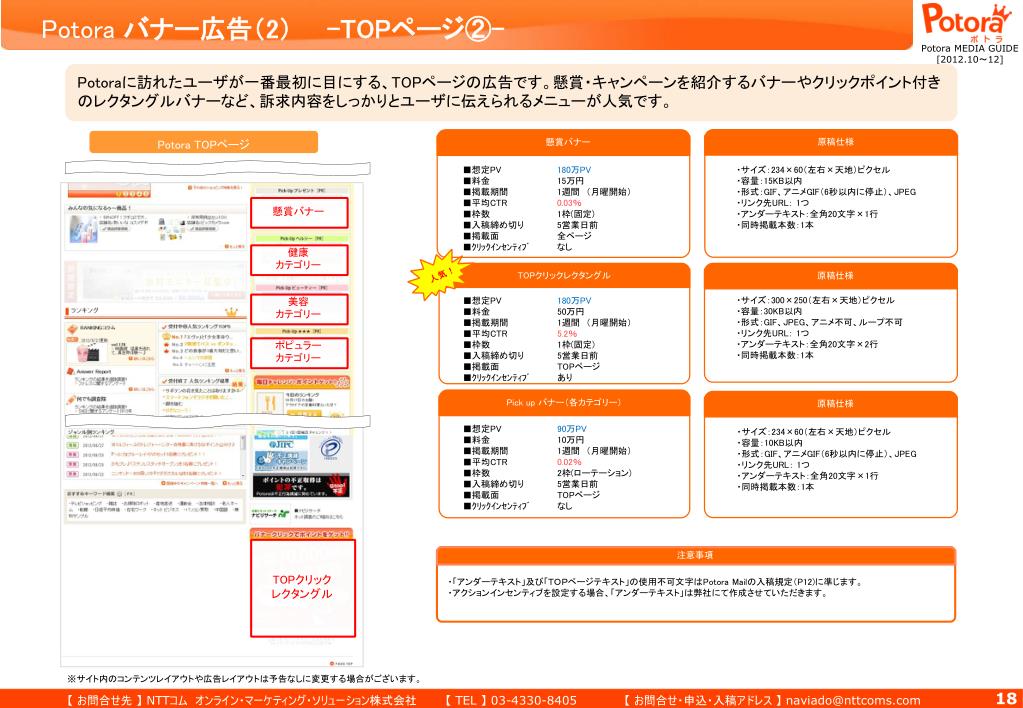The width and height of the screenshot is (1023, 708).
Task: Click 180万PV in the TOPクリックレクタングル panel
Action: coord(574,301)
